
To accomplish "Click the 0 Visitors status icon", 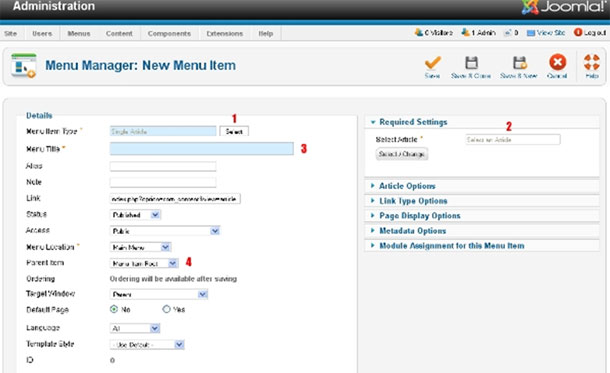I will pyautogui.click(x=419, y=32).
